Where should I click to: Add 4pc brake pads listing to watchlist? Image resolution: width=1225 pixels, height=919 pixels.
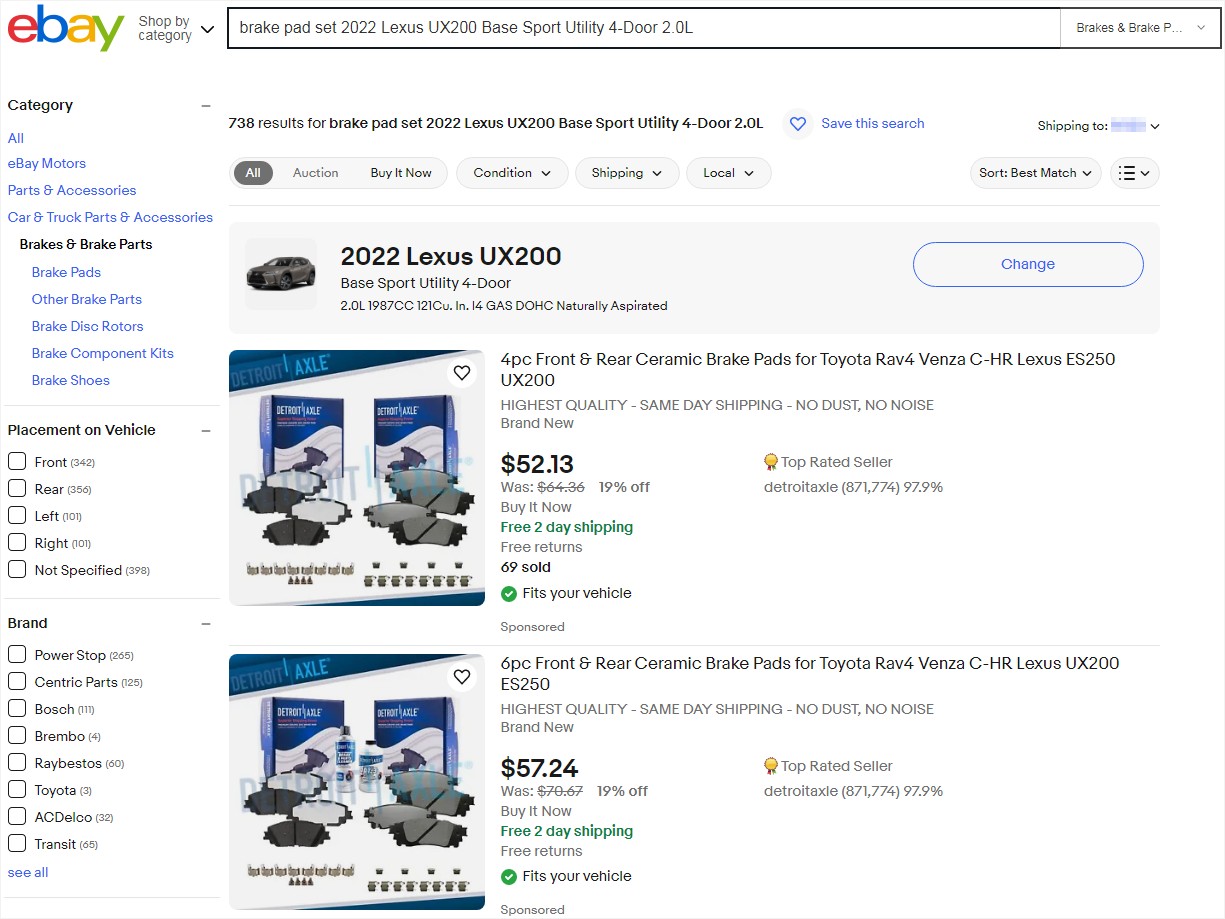pos(461,373)
